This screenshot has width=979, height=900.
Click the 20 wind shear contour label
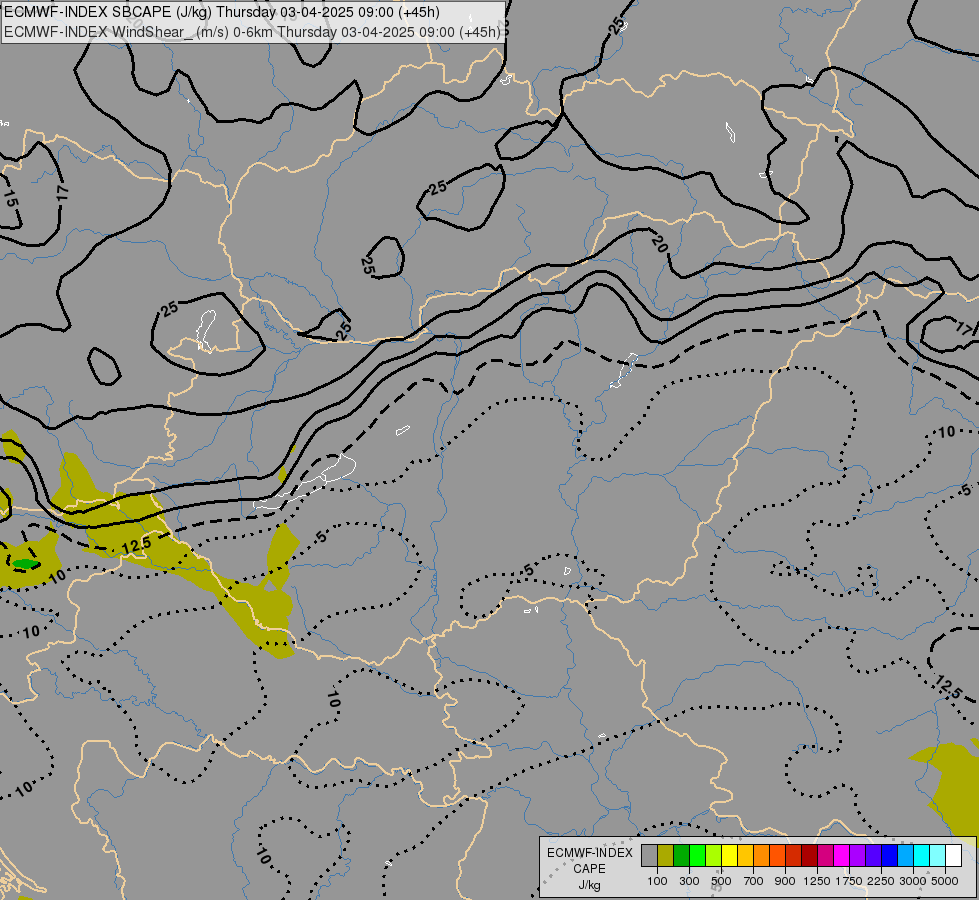(659, 244)
